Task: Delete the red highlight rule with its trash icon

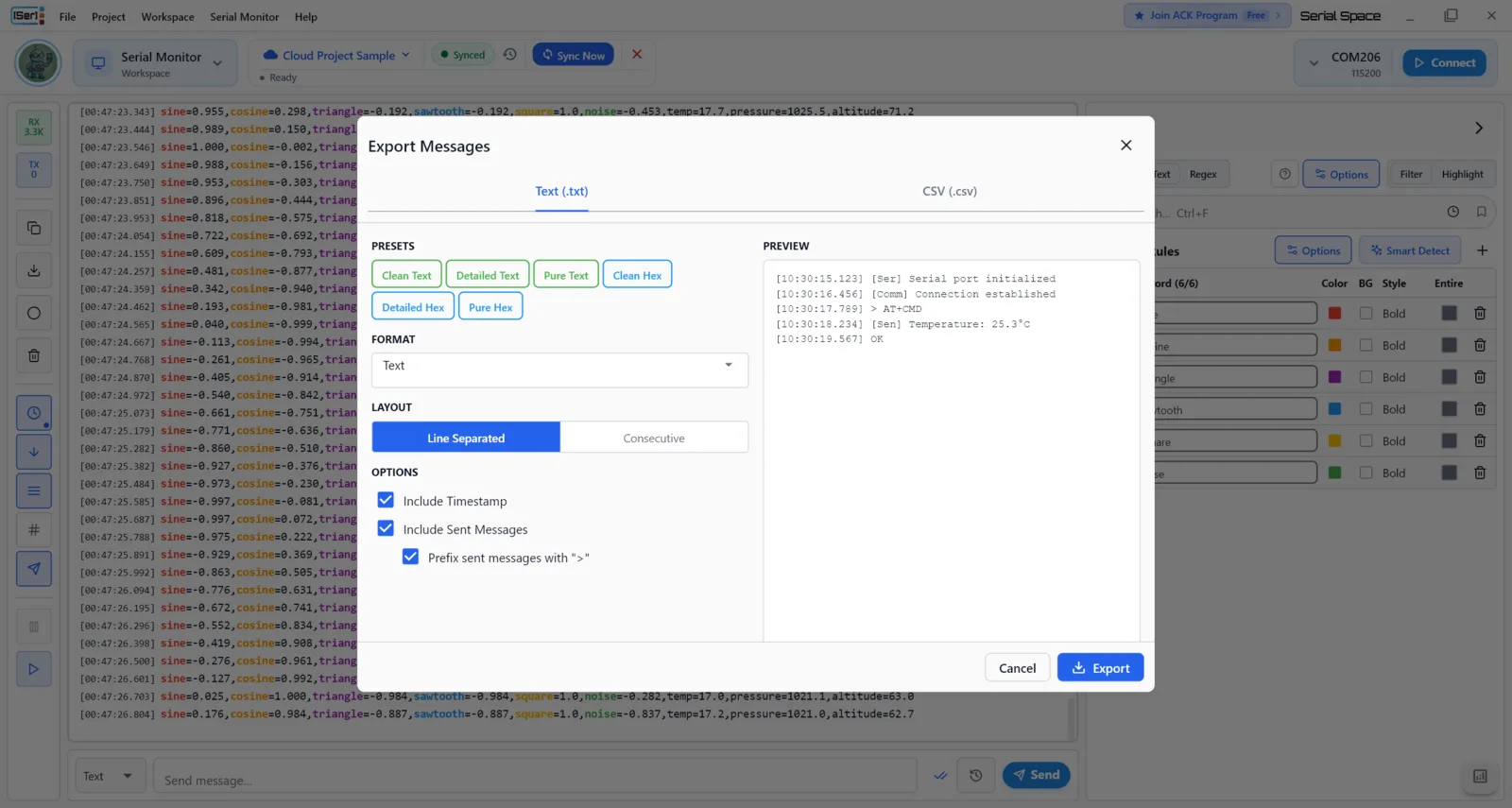Action: [x=1480, y=314]
